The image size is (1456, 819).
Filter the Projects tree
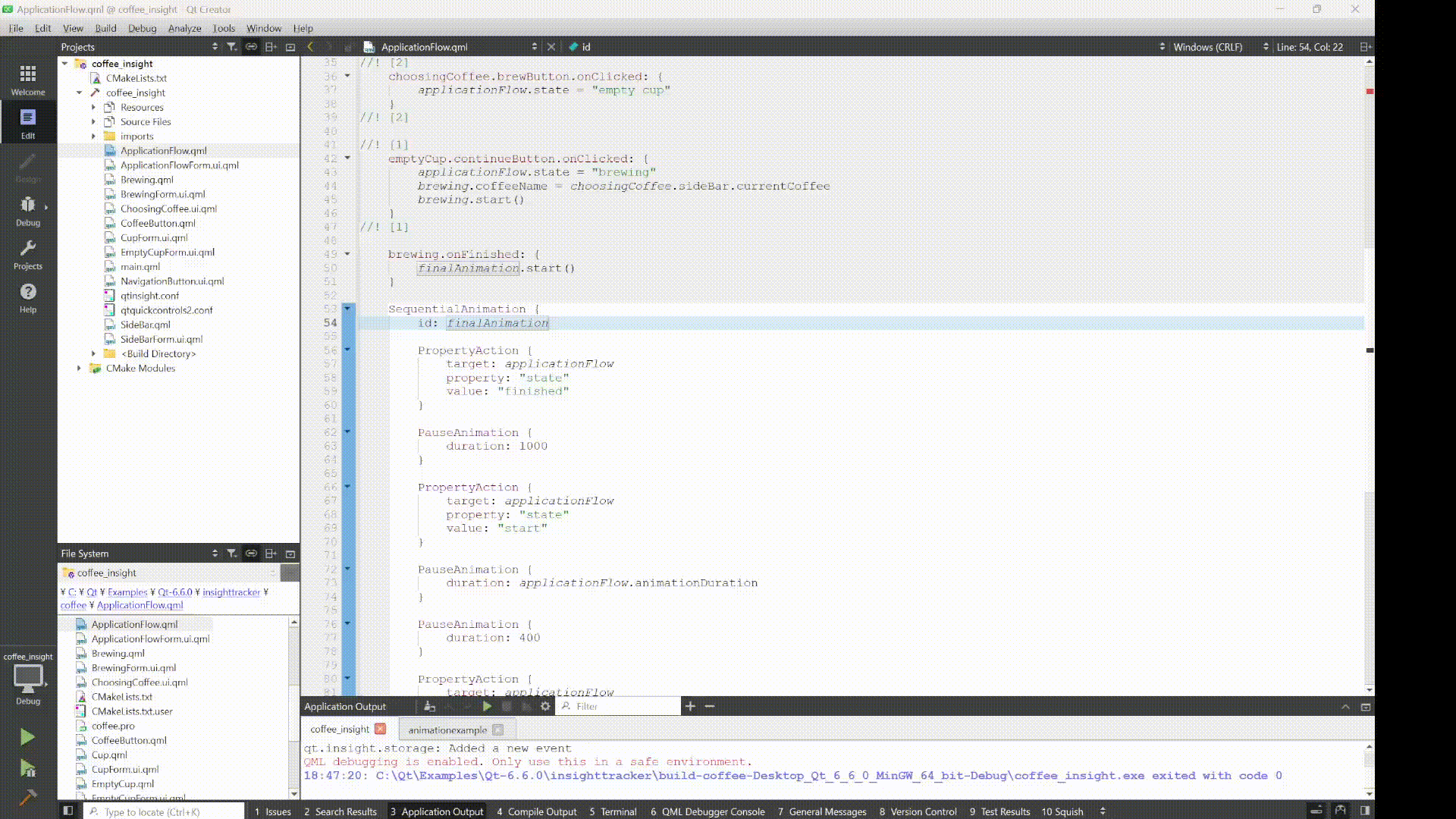click(232, 47)
